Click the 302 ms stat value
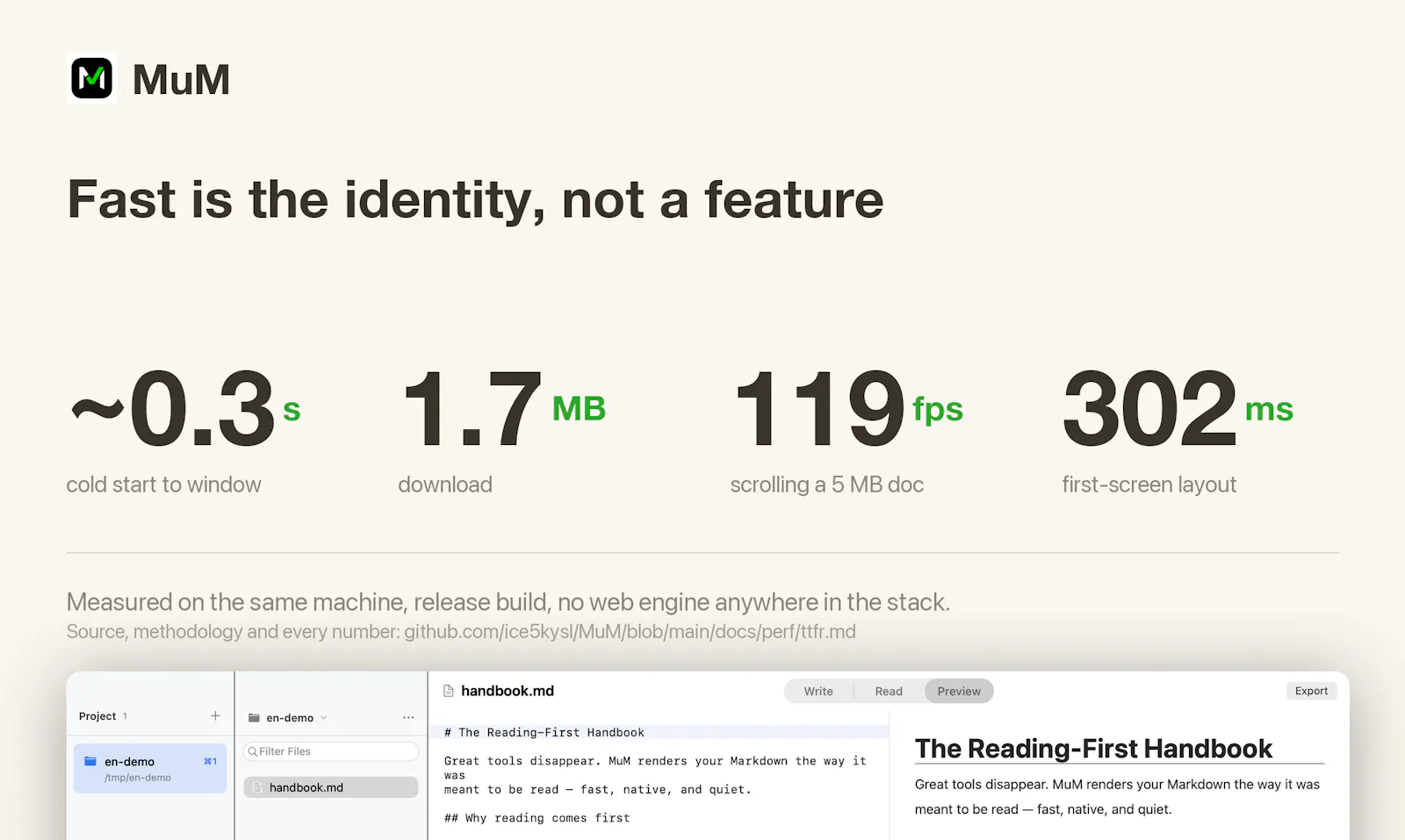This screenshot has height=840, width=1405. [1178, 409]
